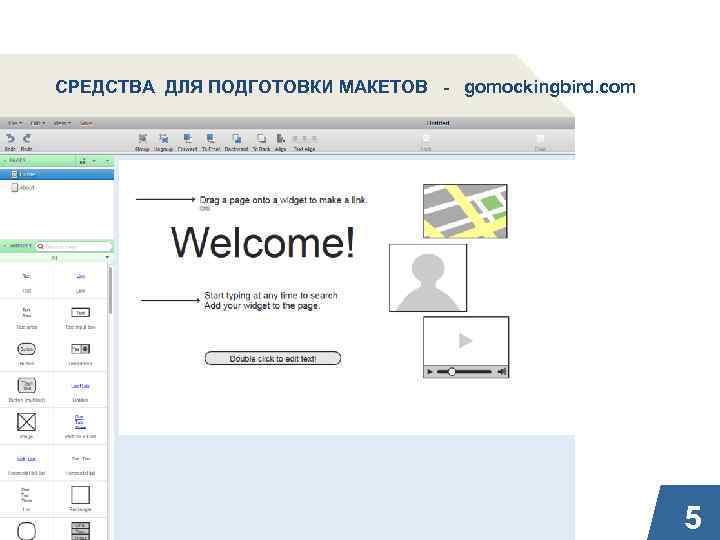This screenshot has width=720, height=540.
Task: Pick the rounded rectangle widget at bottom
Action: pos(27,531)
